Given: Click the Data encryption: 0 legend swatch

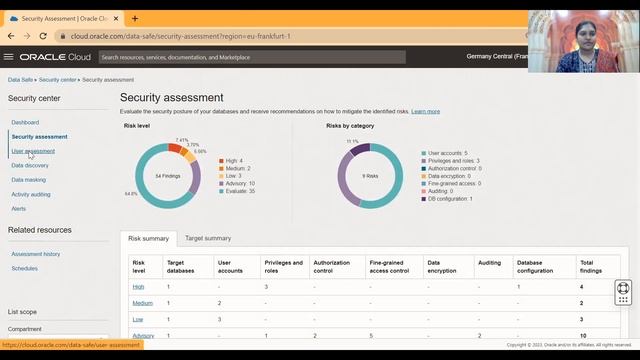Looking at the screenshot, I should pyautogui.click(x=424, y=176).
